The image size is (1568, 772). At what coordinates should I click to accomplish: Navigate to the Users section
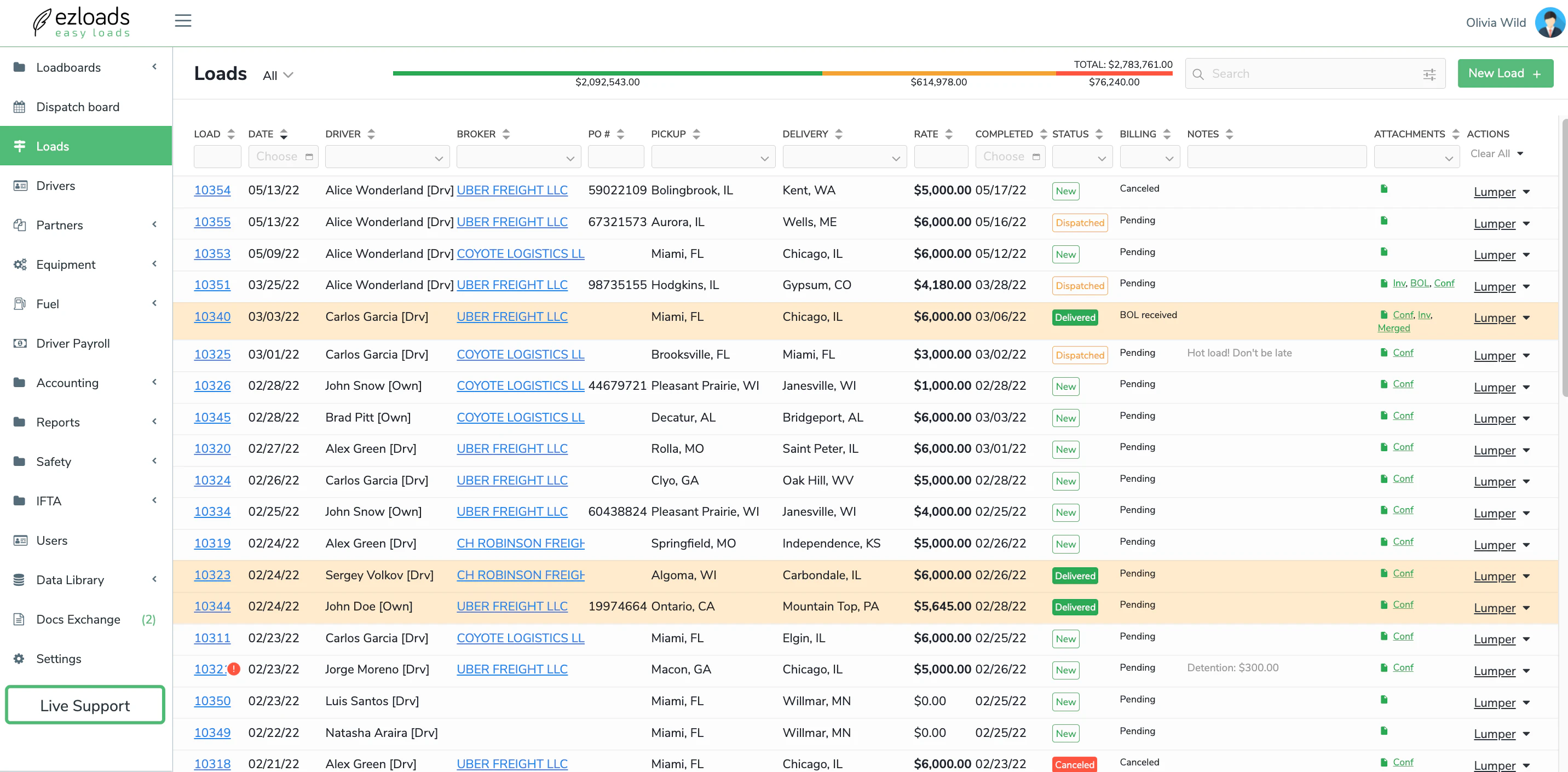point(52,540)
